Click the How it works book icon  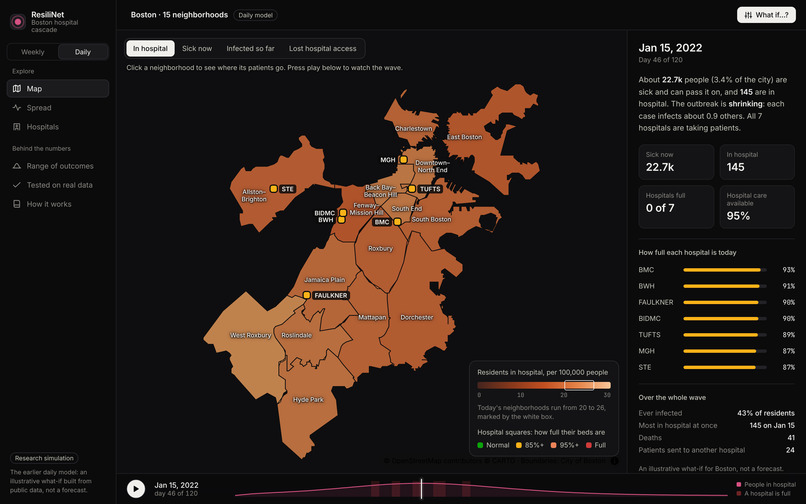(x=17, y=204)
